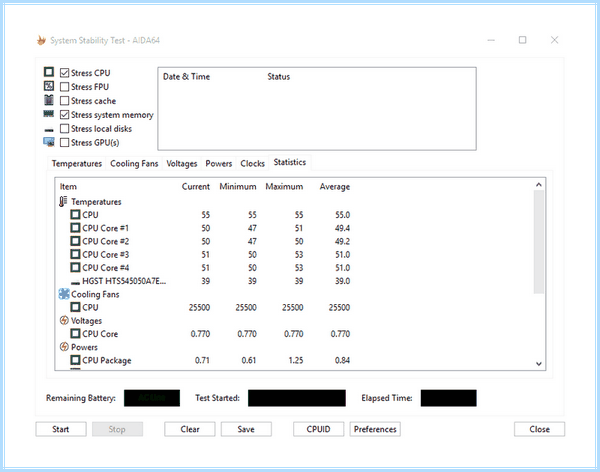Click the fan icon of Cooling Fans group
This screenshot has height=472, width=600.
pyautogui.click(x=64, y=294)
